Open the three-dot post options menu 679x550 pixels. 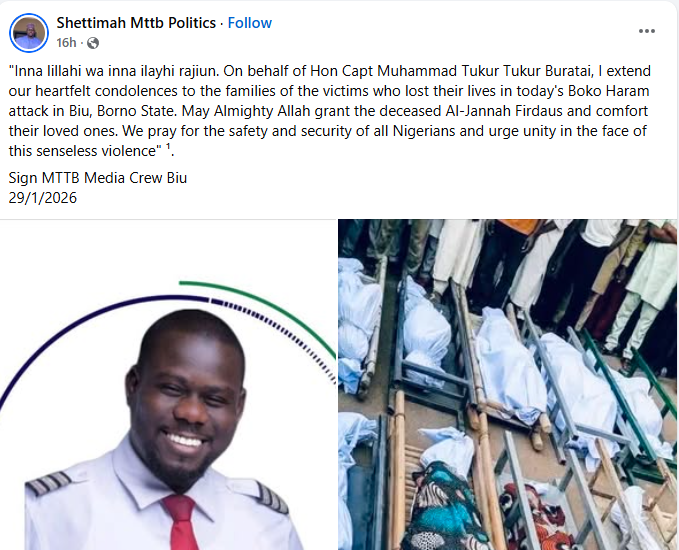coord(647,31)
